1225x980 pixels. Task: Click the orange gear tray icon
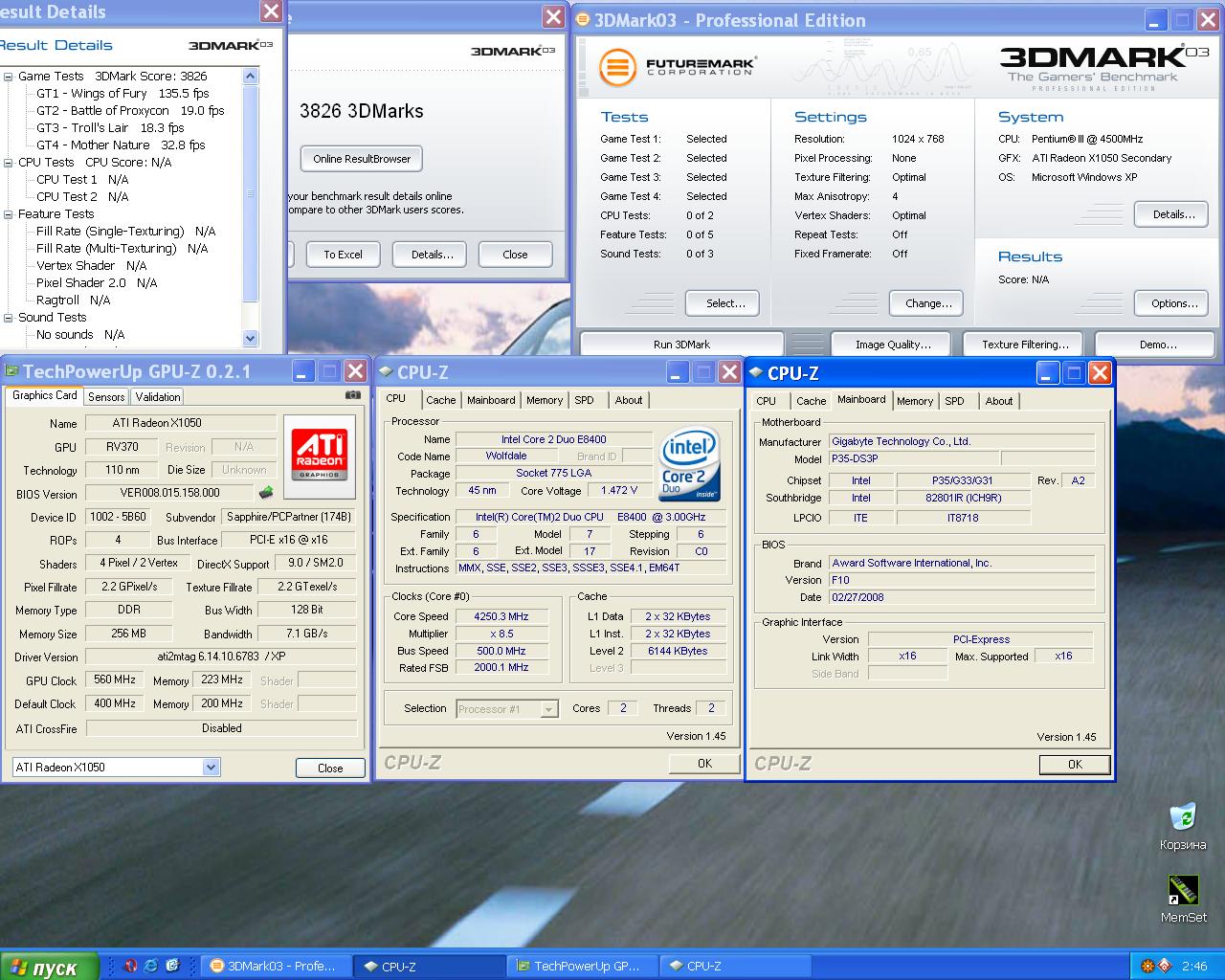pyautogui.click(x=1147, y=967)
